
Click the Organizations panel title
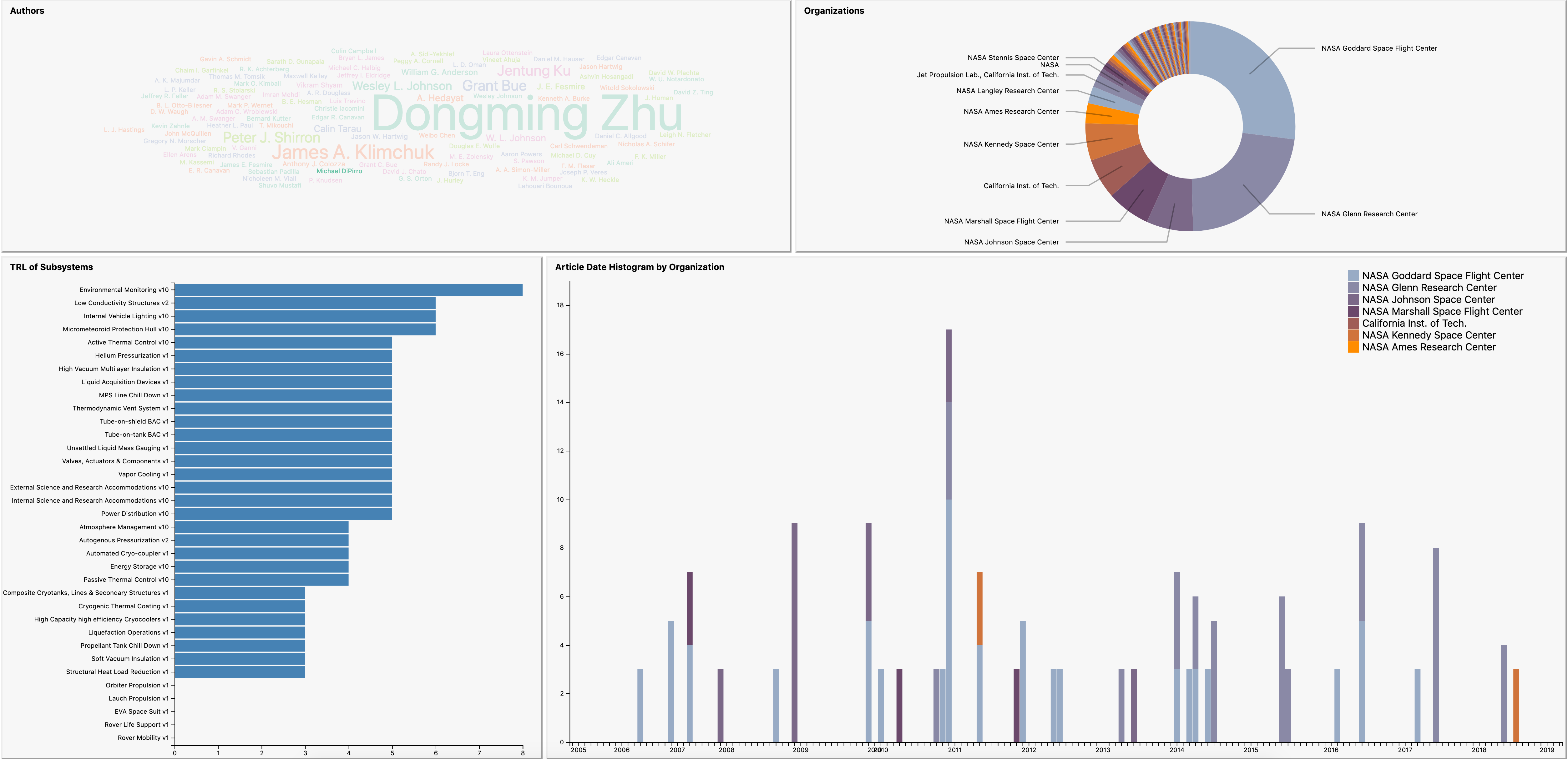(834, 11)
